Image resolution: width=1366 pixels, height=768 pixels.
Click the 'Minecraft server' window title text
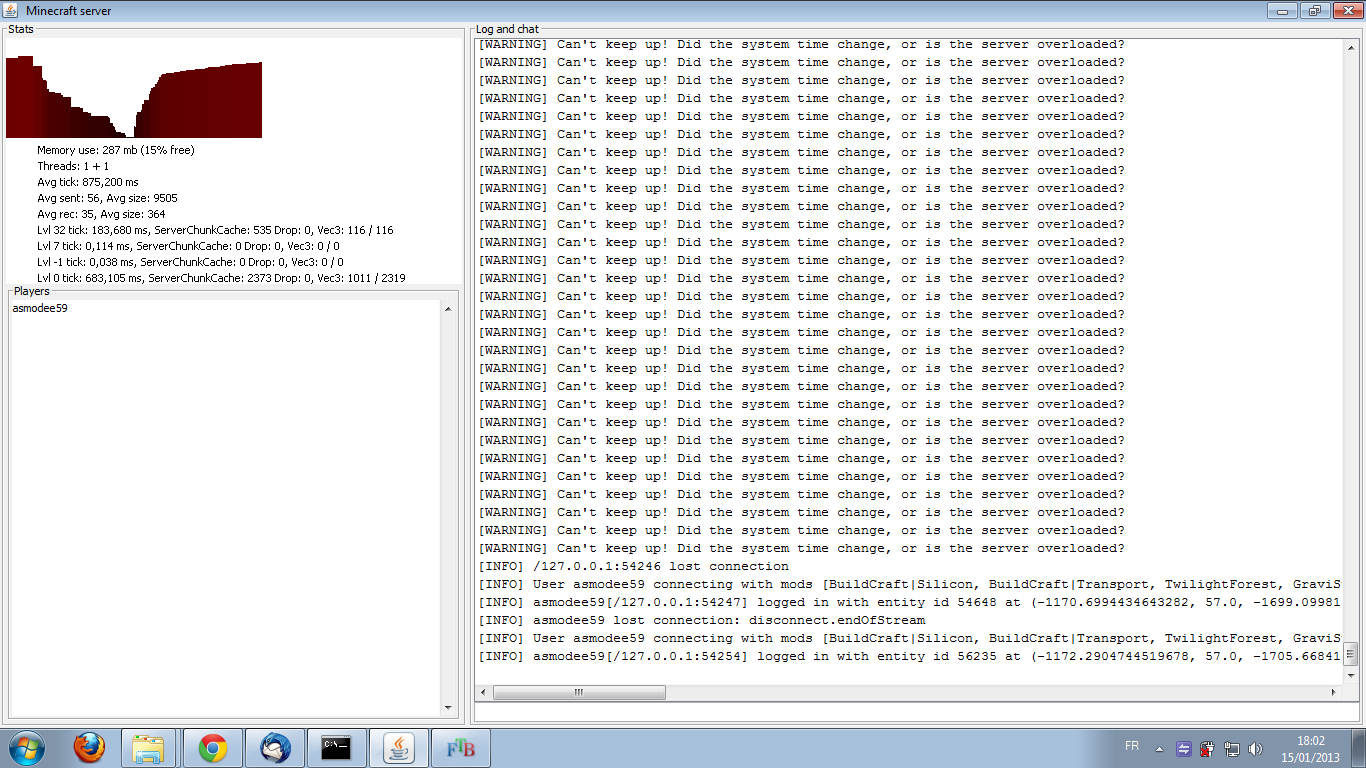tap(69, 11)
